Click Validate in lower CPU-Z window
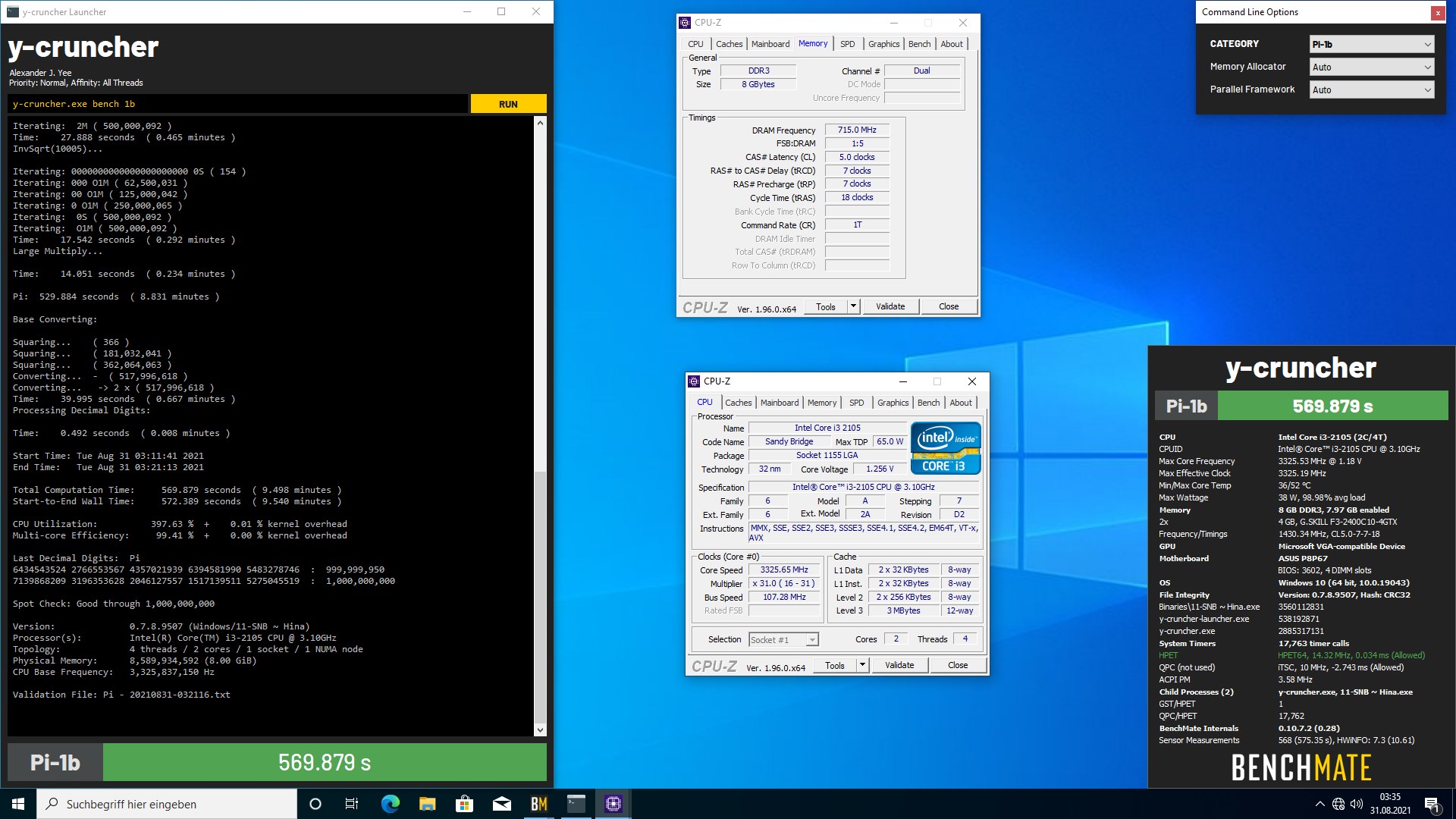The height and width of the screenshot is (819, 1456). [x=899, y=665]
